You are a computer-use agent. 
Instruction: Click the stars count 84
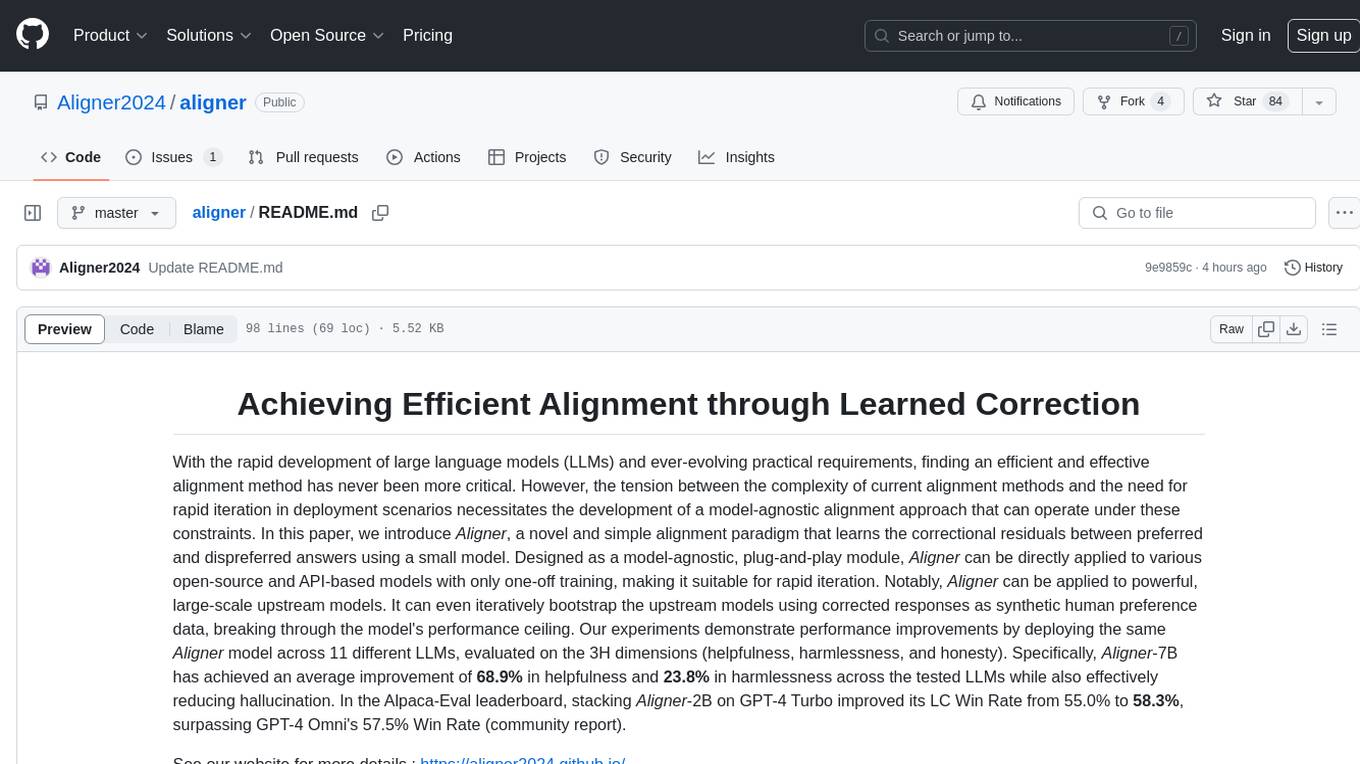tap(1275, 102)
